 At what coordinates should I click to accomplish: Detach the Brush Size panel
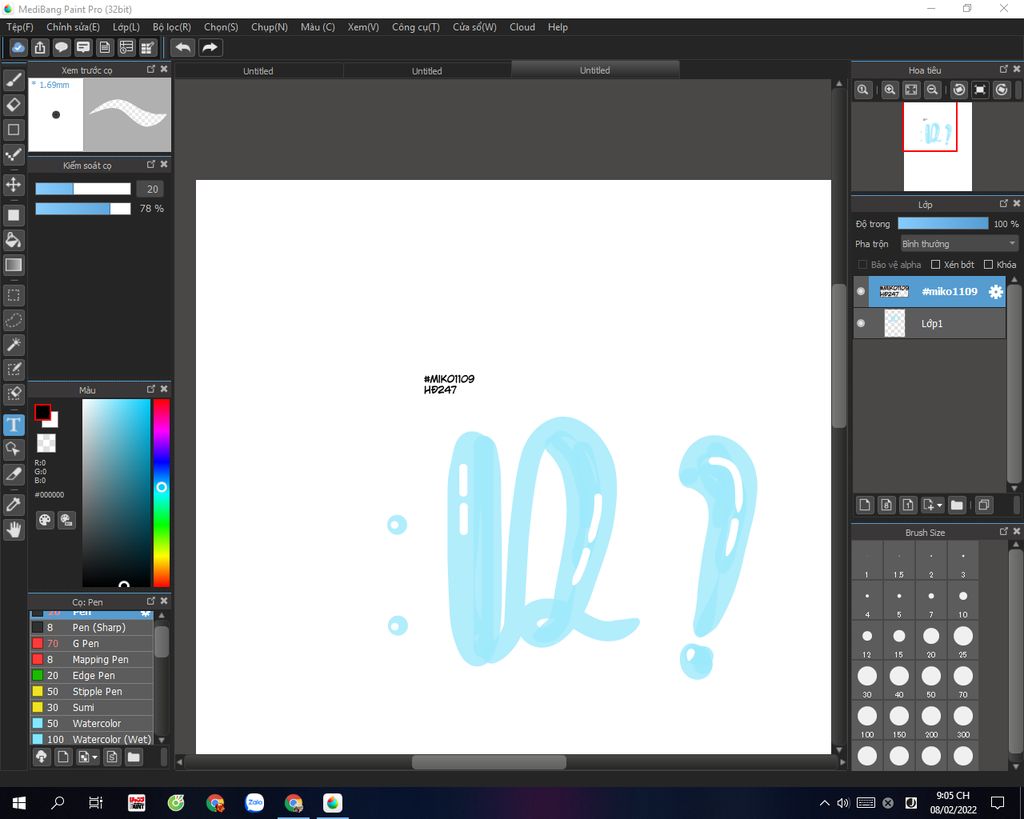(x=1004, y=532)
